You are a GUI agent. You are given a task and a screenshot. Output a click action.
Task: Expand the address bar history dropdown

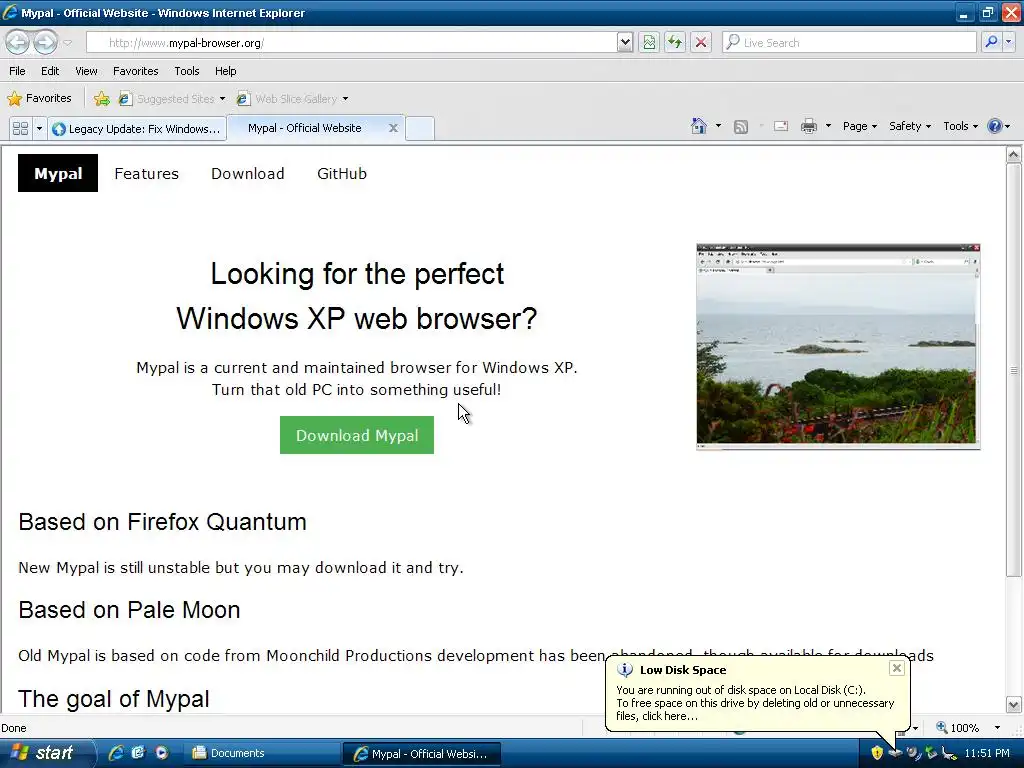click(625, 42)
